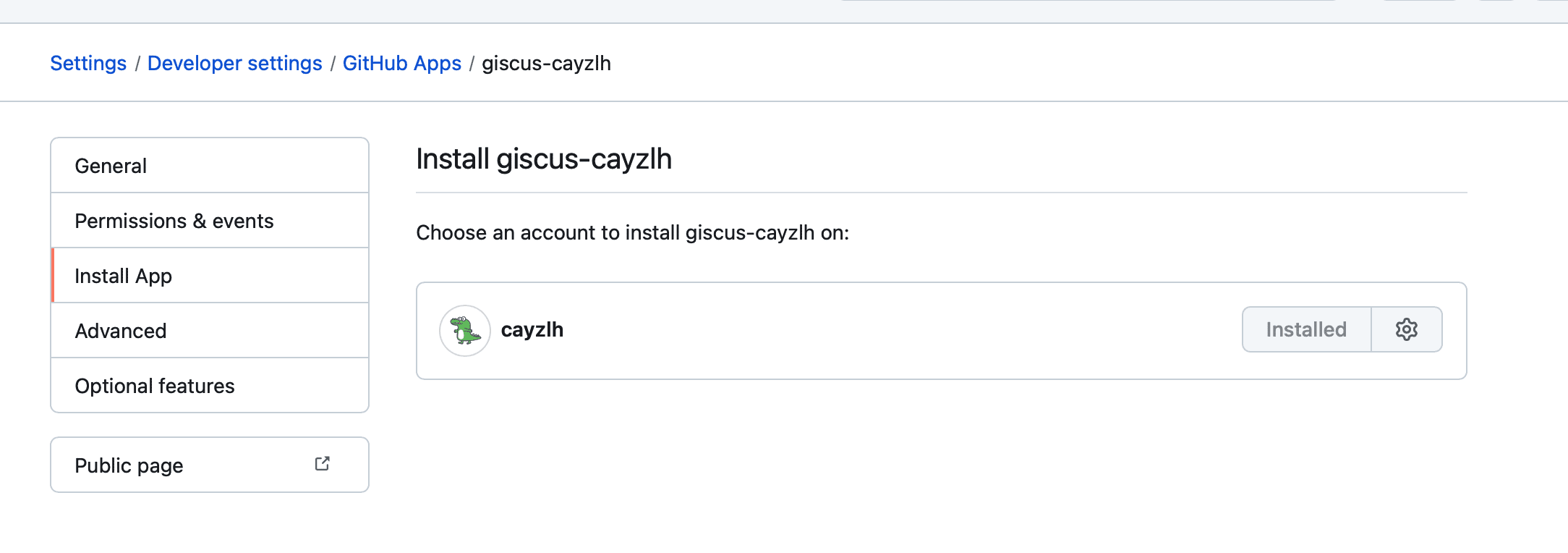
Task: Open the Advanced sidebar section
Action: pos(121,331)
